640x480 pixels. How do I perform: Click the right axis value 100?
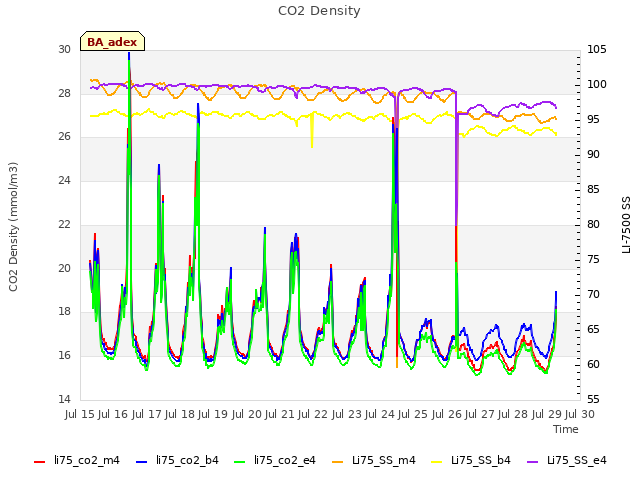597,84
